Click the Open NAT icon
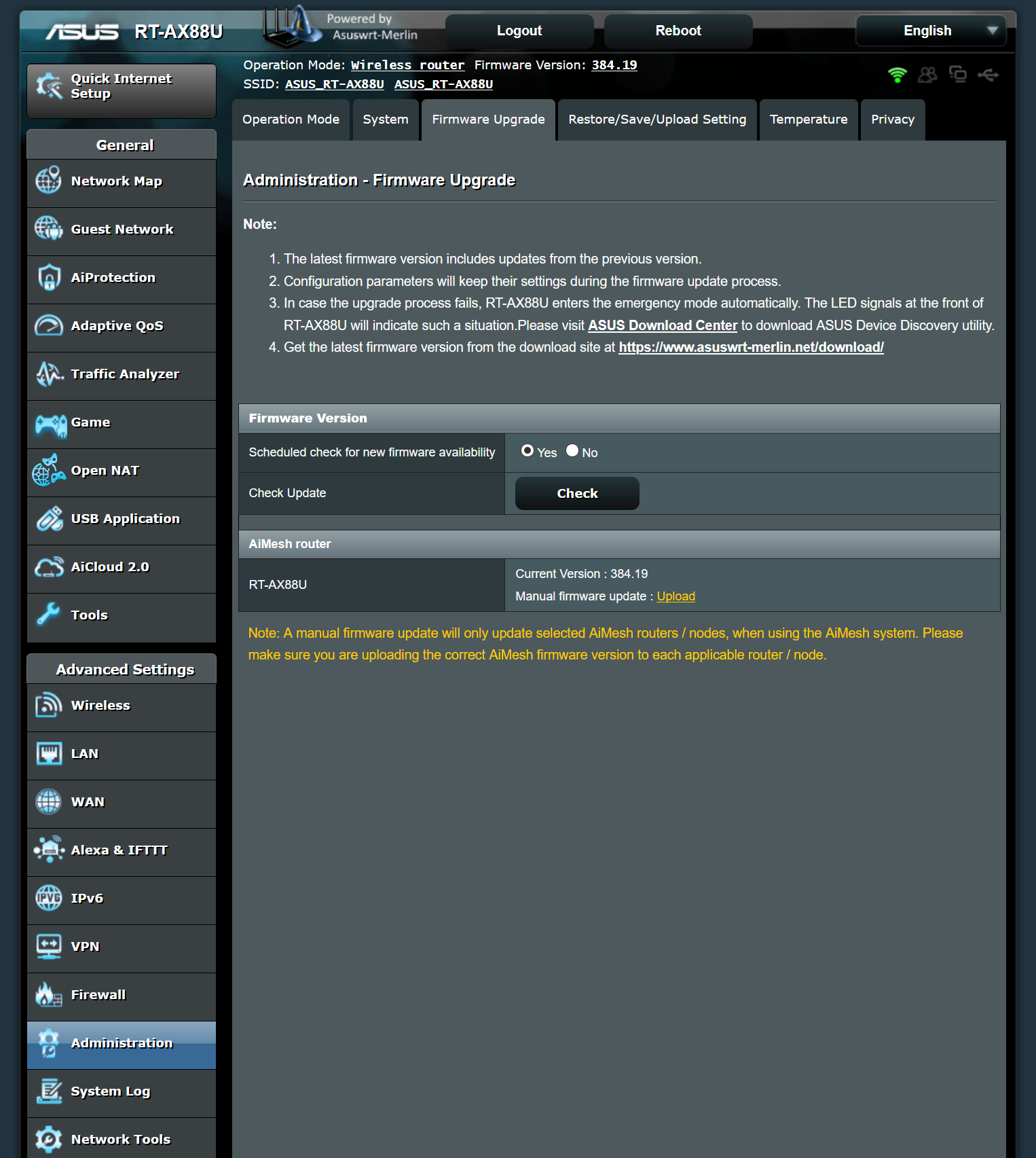 (x=49, y=470)
